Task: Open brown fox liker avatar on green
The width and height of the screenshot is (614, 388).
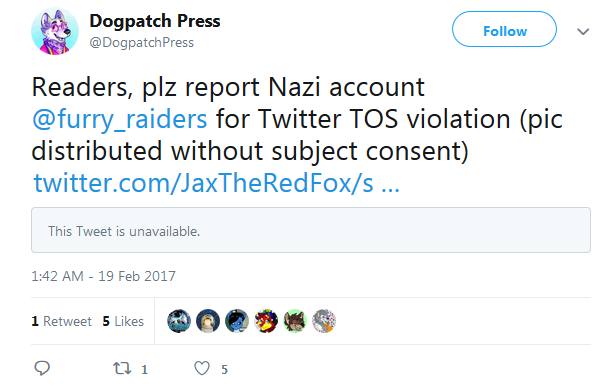Action: (295, 321)
